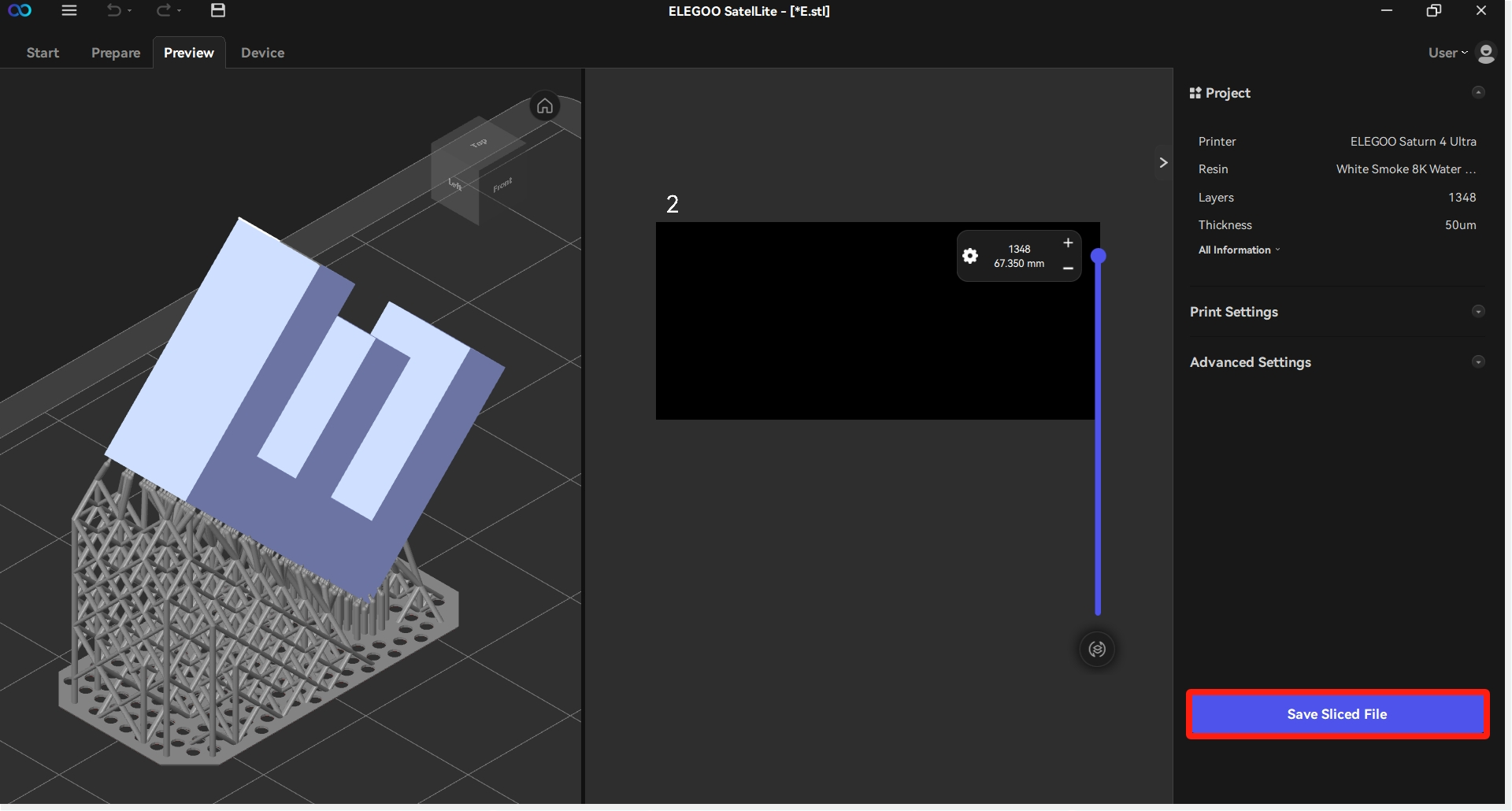Expand the Advanced Settings section
Screen dimensions: 1512x811
coord(1478,362)
